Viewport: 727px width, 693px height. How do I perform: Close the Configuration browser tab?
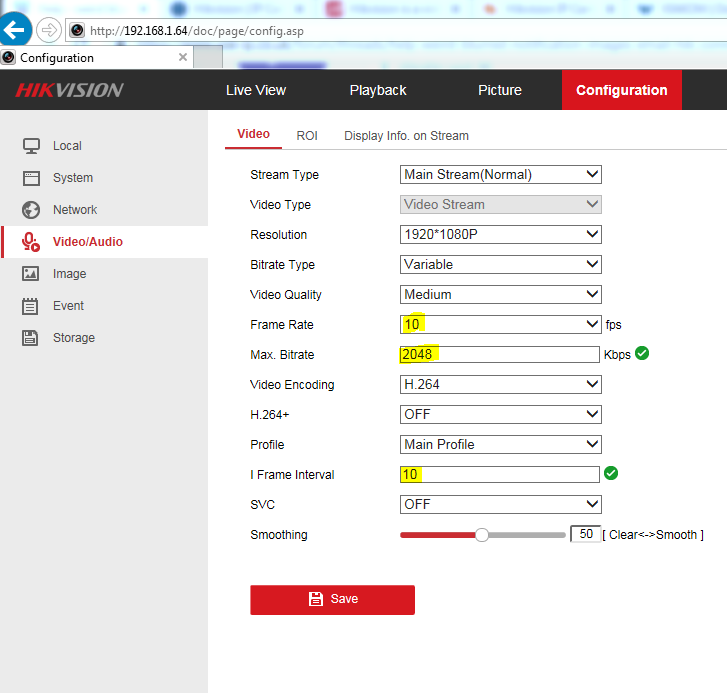(182, 57)
